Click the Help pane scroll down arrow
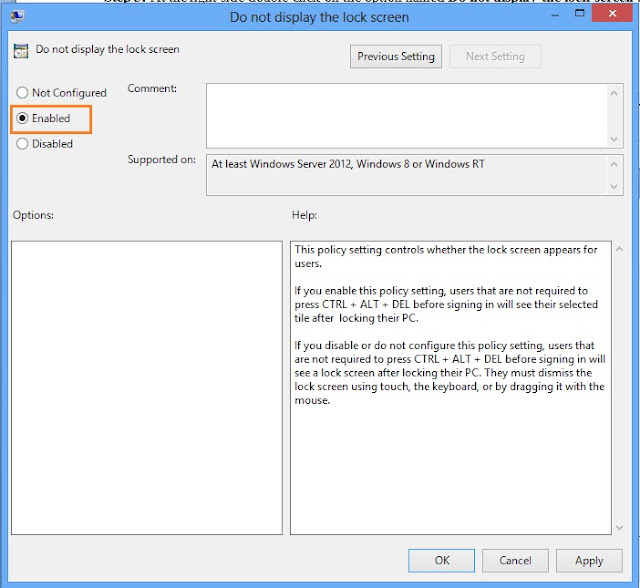This screenshot has height=588, width=640. 619,528
